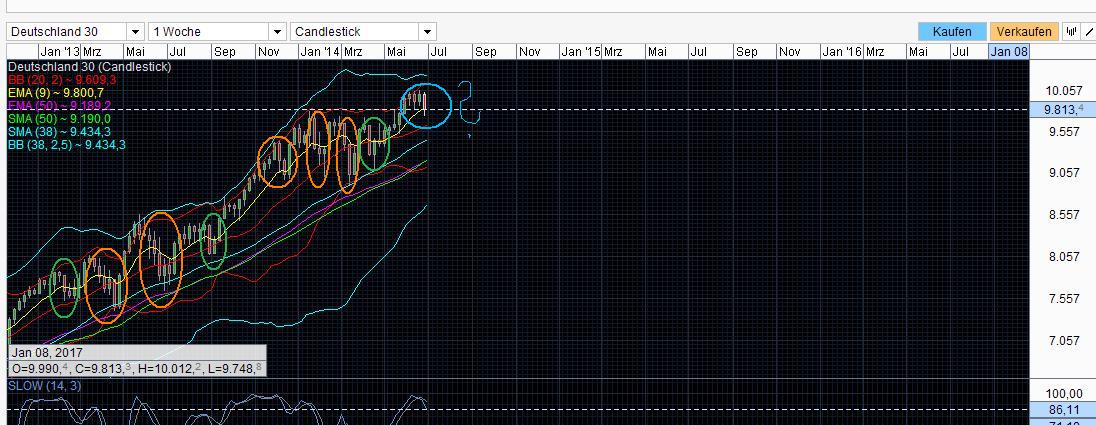Click the green SMA (50) indicator label
The height and width of the screenshot is (425, 1096).
point(59,118)
